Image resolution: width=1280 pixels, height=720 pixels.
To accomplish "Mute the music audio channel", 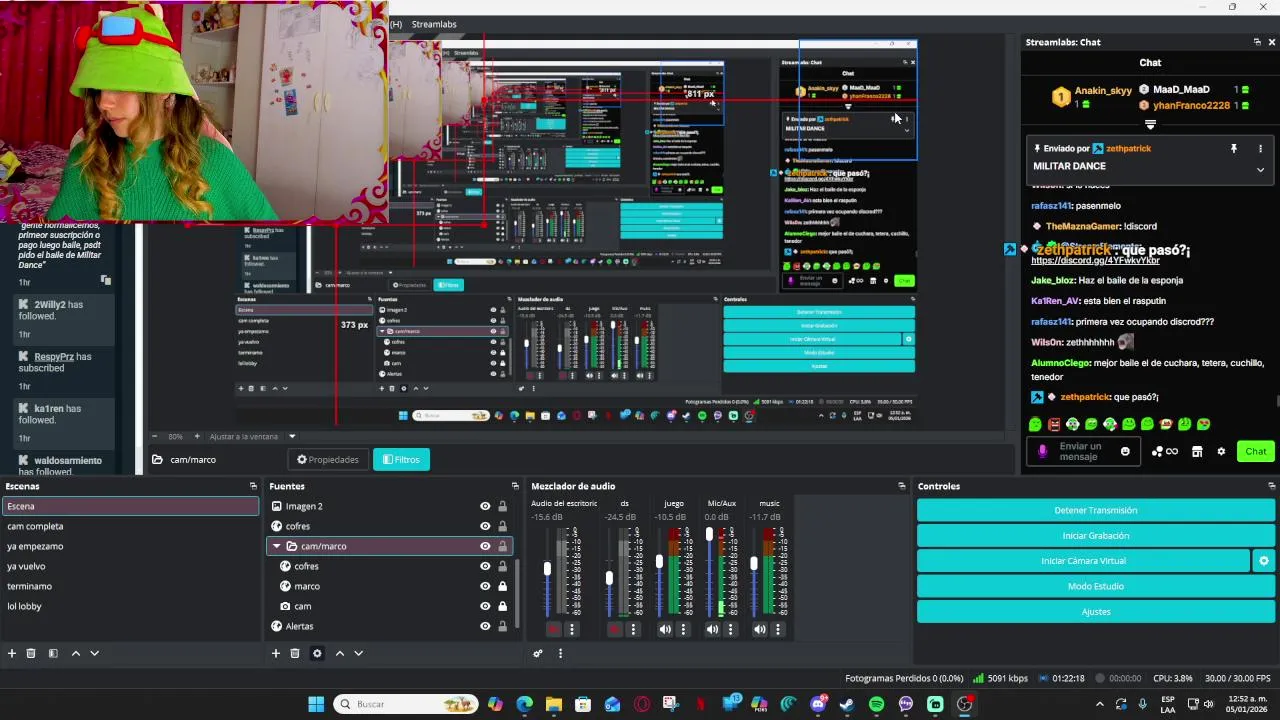I will (x=760, y=629).
